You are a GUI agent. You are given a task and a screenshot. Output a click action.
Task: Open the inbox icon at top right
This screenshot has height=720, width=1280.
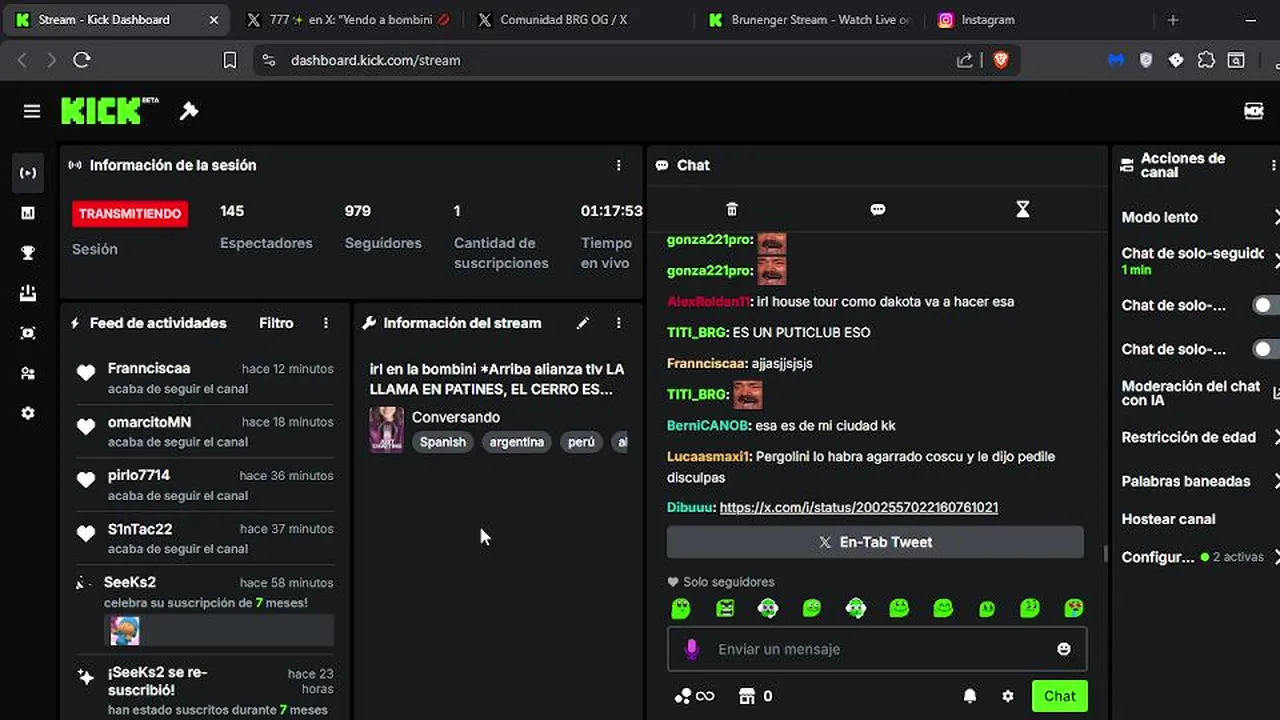coord(1254,111)
